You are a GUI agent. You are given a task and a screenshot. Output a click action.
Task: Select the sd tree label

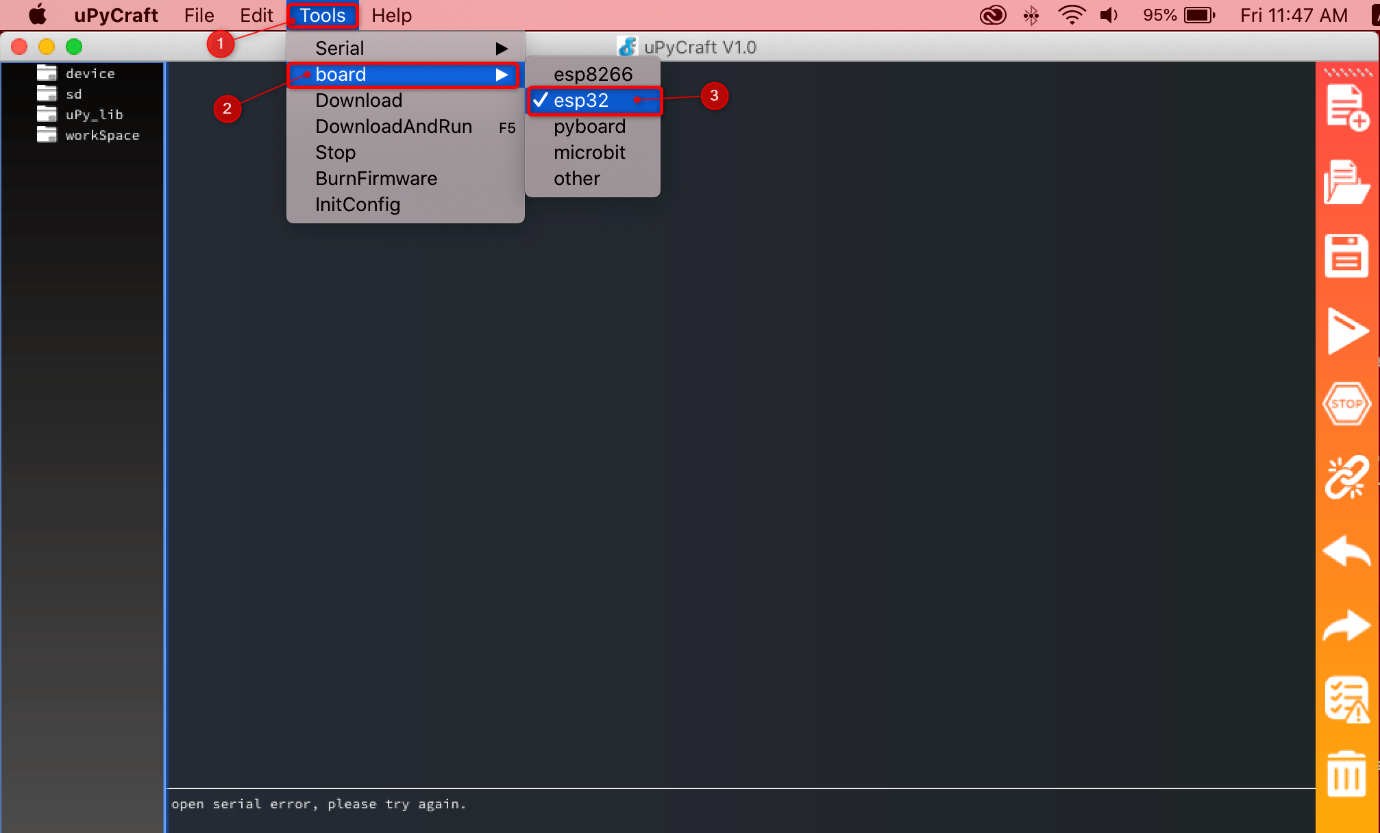tap(74, 94)
